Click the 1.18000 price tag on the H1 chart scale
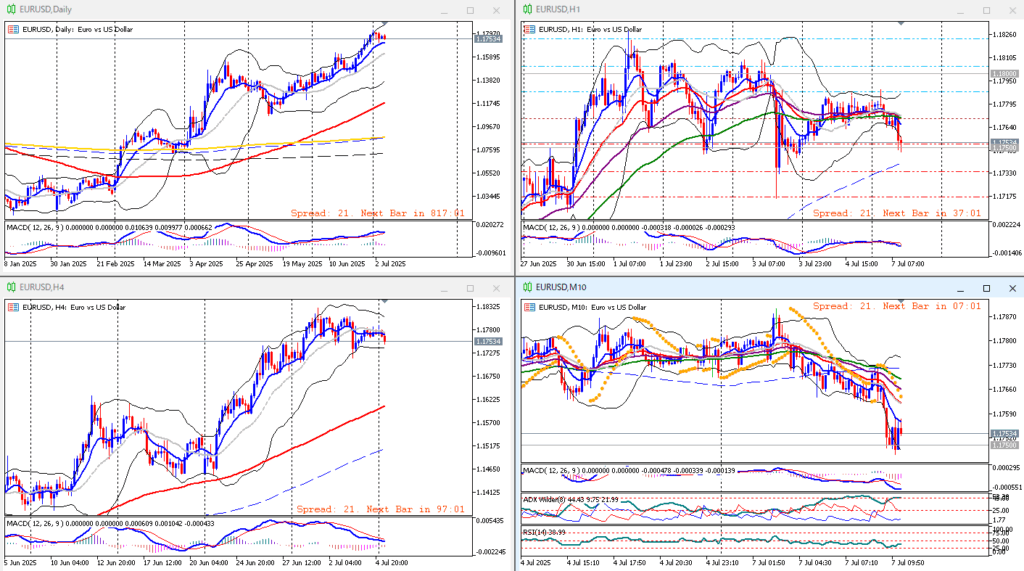The height and width of the screenshot is (571, 1024). pos(1004,74)
